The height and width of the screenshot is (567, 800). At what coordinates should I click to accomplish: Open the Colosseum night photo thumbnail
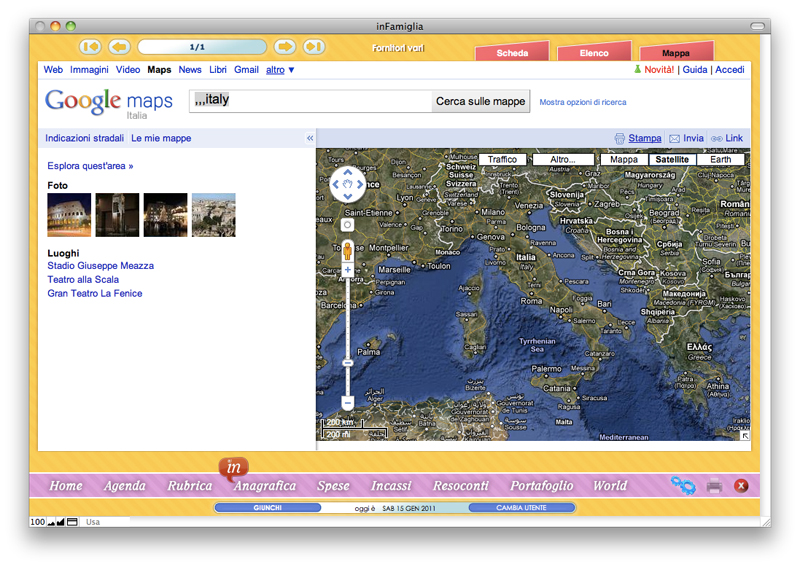click(69, 215)
